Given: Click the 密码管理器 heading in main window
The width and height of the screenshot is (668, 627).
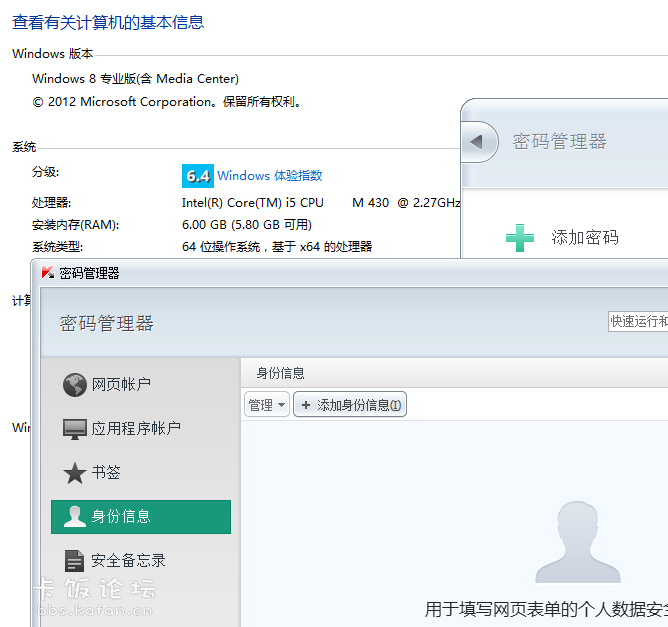Looking at the screenshot, I should point(107,323).
